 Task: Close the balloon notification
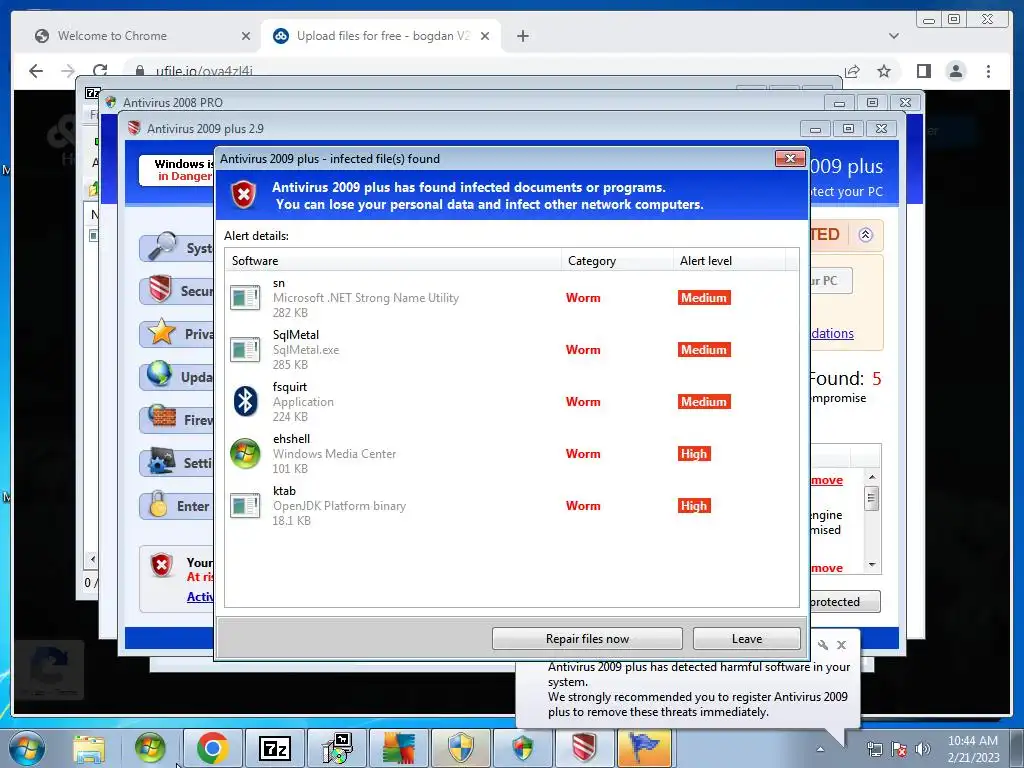[842, 645]
